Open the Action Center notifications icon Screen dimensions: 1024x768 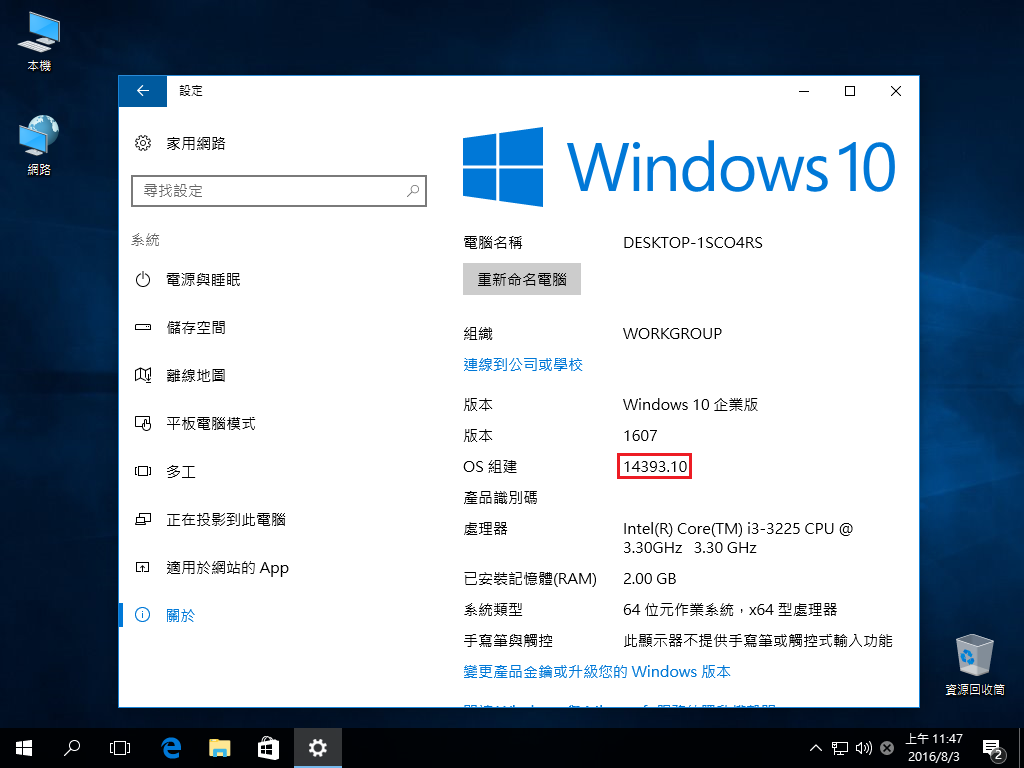click(x=993, y=748)
